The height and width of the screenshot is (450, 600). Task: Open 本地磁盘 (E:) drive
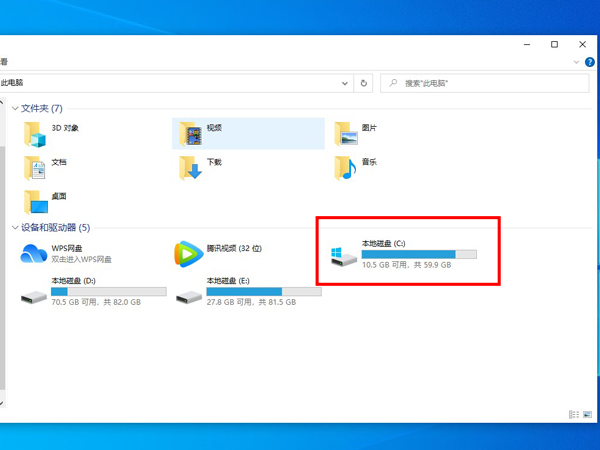click(190, 291)
